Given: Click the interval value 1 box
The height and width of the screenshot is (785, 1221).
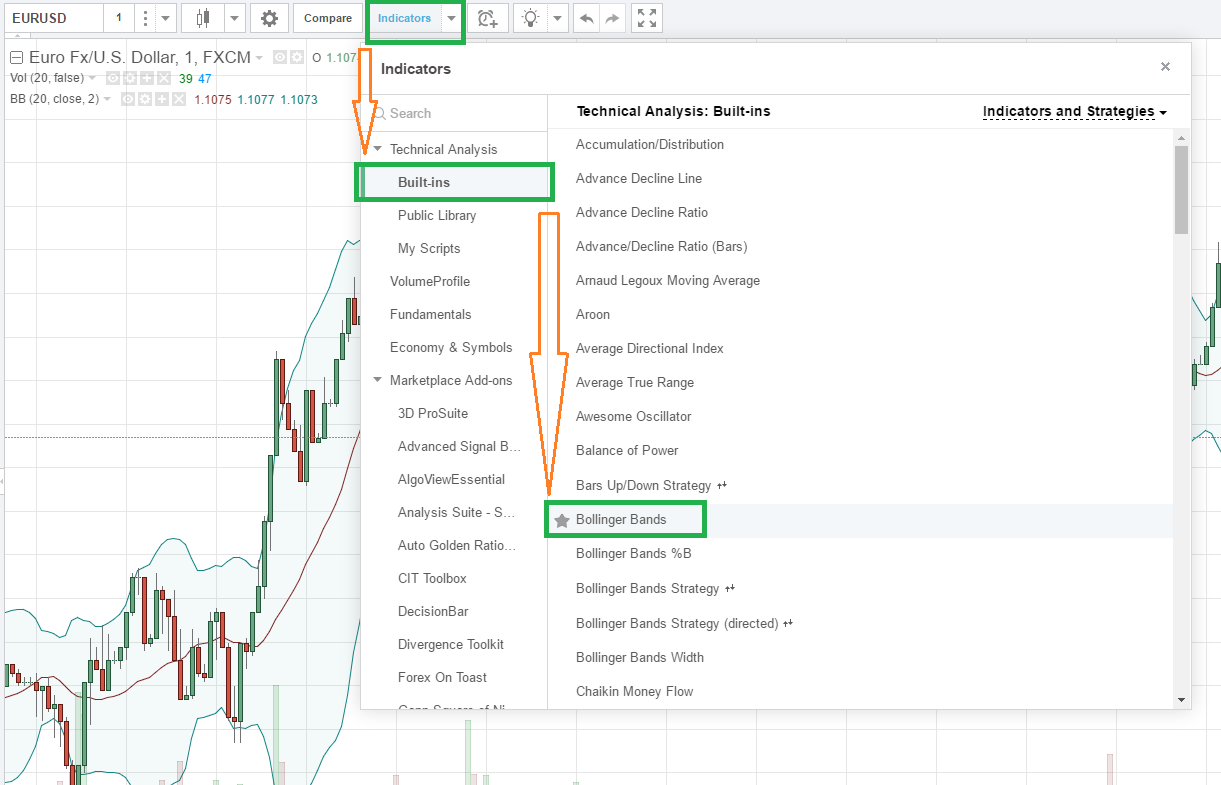Looking at the screenshot, I should (x=118, y=18).
